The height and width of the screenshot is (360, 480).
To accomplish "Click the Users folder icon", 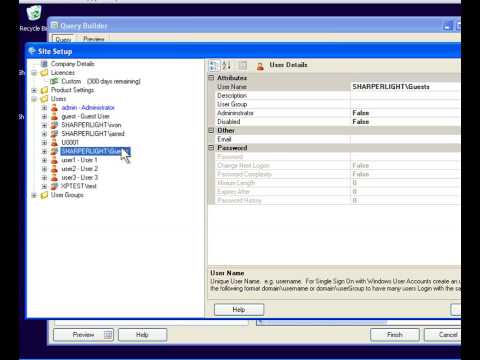I will tap(44, 99).
